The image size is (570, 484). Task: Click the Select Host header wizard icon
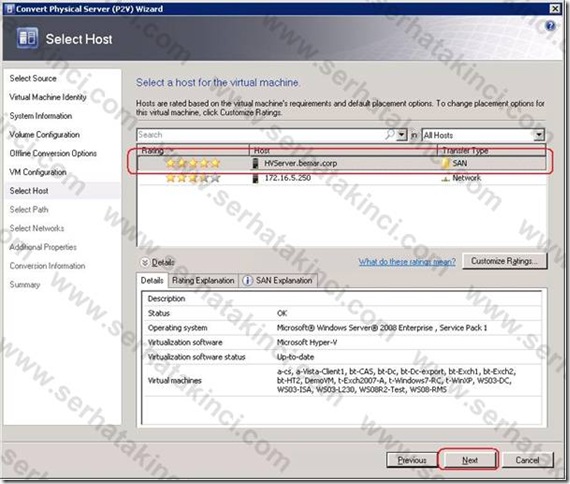pyautogui.click(x=27, y=38)
